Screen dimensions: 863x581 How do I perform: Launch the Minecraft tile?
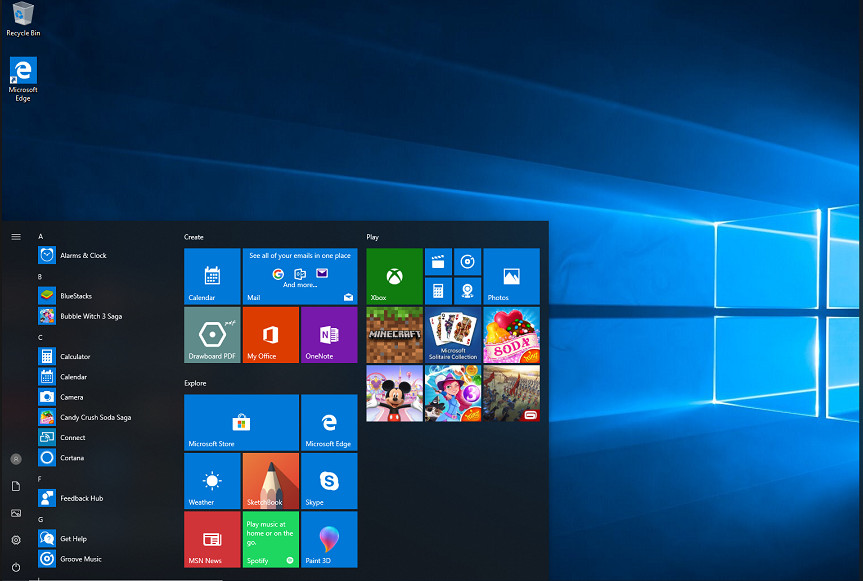[395, 335]
